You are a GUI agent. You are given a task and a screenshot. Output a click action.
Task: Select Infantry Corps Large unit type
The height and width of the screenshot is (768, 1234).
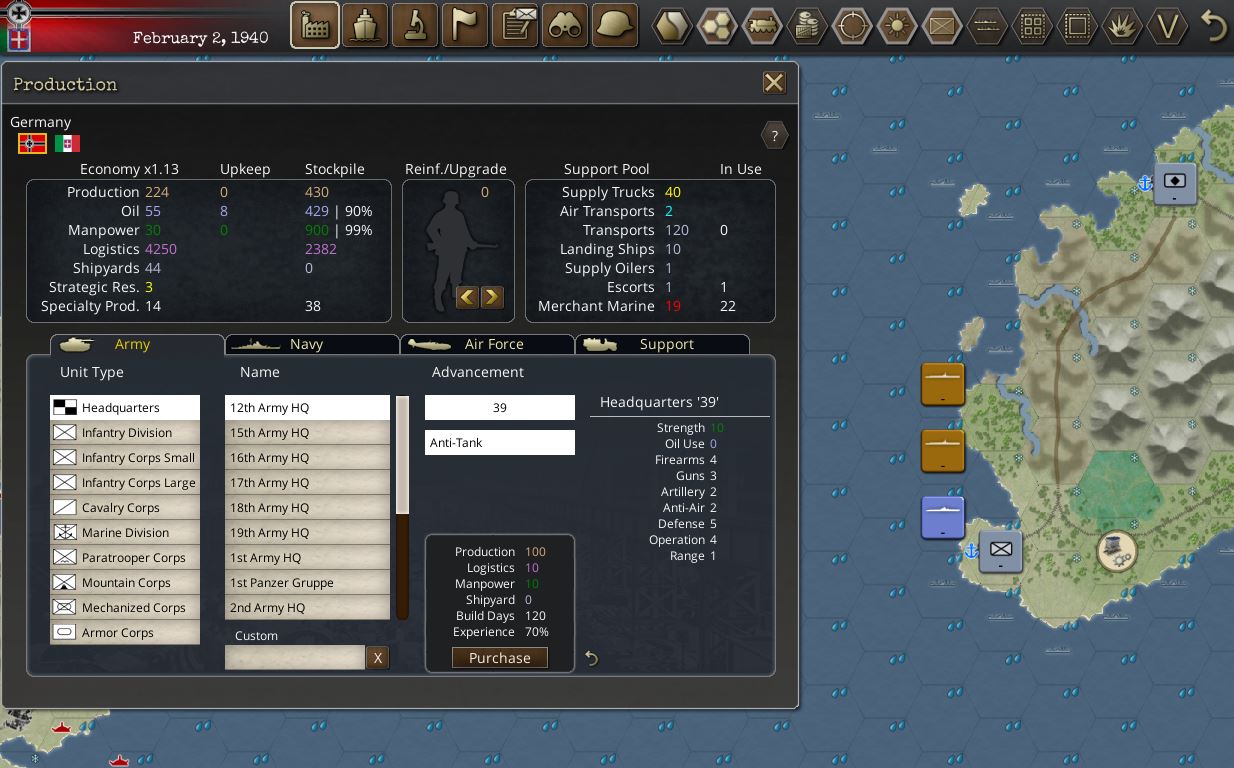click(x=125, y=483)
